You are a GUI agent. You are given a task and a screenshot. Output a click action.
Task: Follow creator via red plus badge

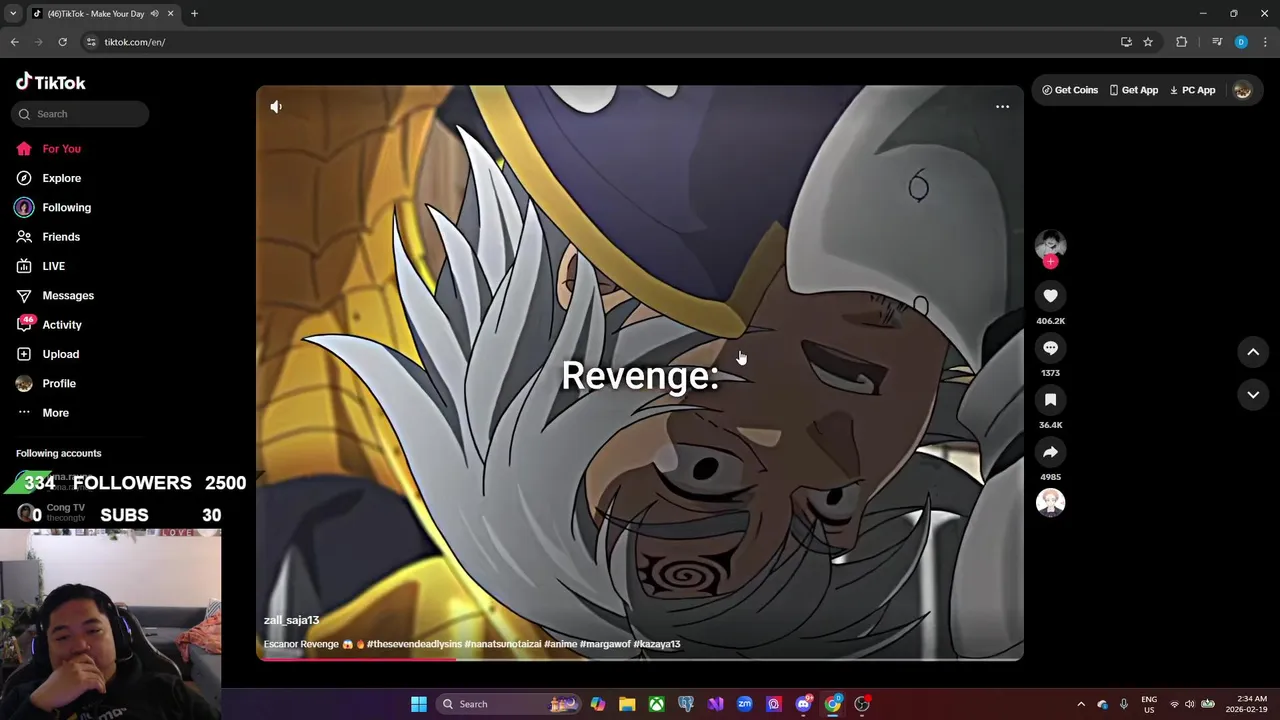pyautogui.click(x=1050, y=262)
